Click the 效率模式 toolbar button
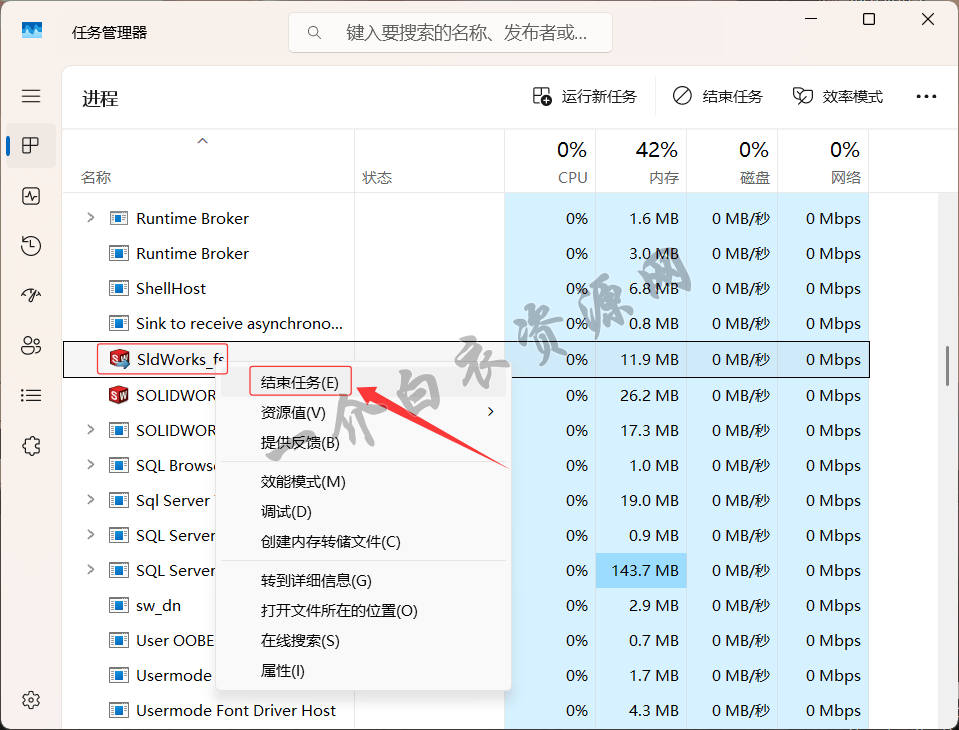This screenshot has width=959, height=730. point(838,96)
